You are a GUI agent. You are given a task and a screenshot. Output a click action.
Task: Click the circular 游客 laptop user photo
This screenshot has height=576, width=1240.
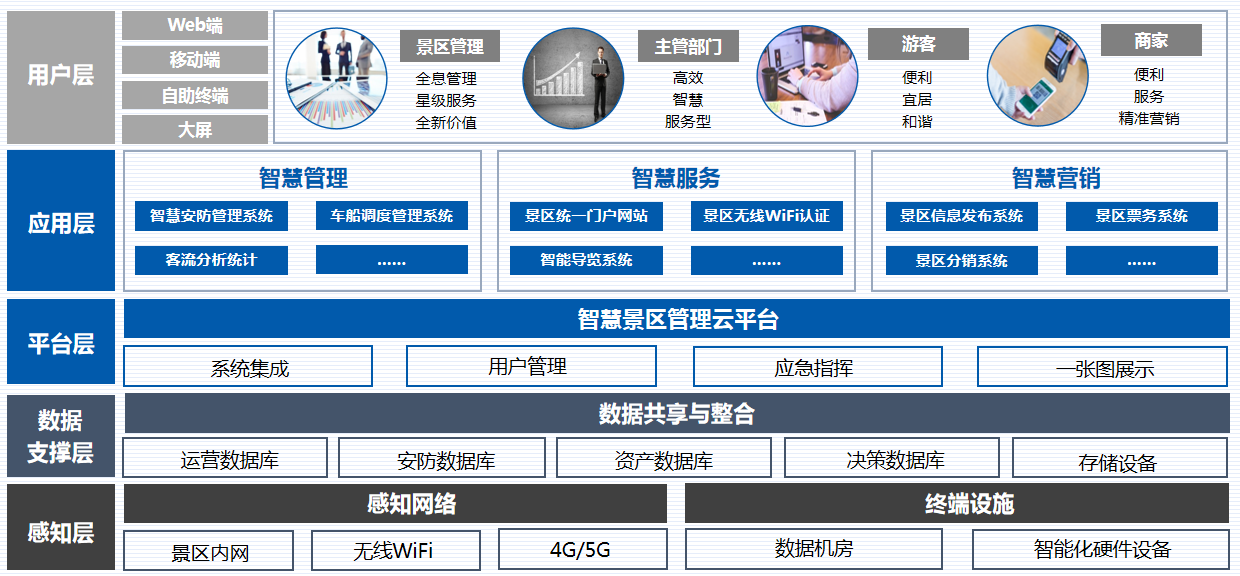click(808, 76)
